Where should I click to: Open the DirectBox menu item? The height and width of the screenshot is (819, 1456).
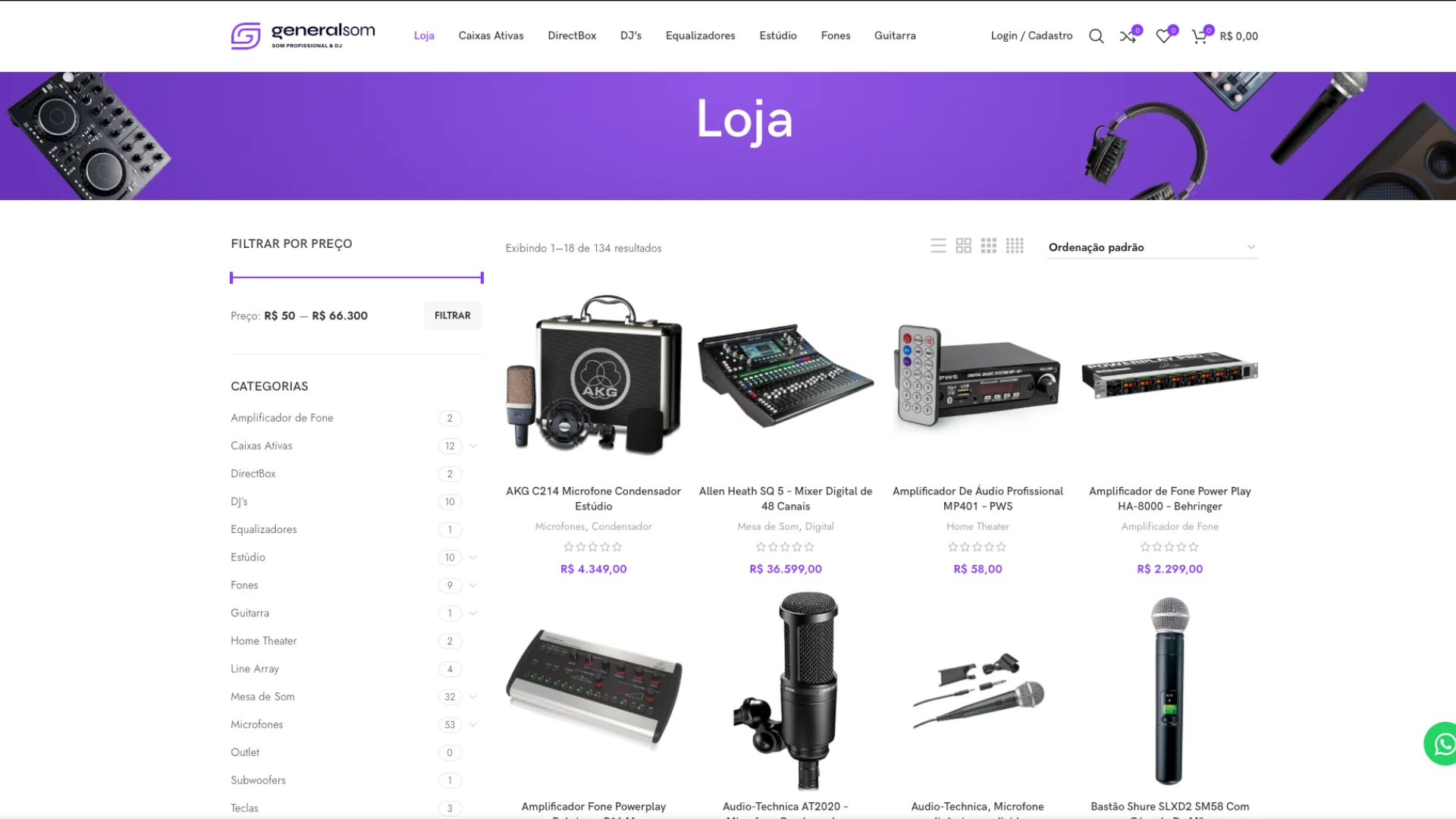572,36
